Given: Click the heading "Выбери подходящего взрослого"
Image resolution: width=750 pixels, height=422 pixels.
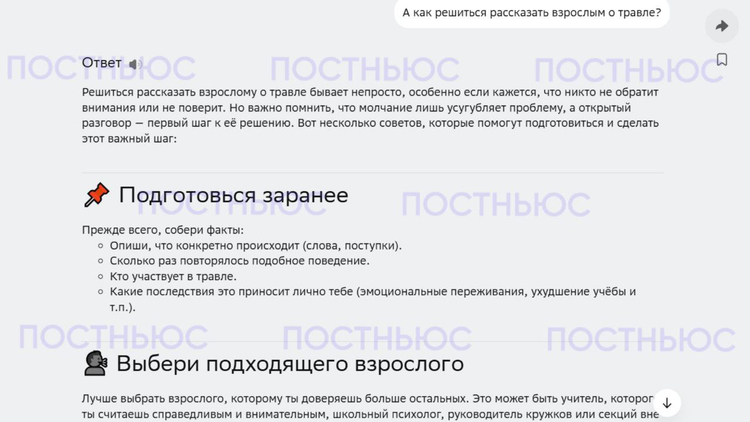Looking at the screenshot, I should tap(290, 364).
